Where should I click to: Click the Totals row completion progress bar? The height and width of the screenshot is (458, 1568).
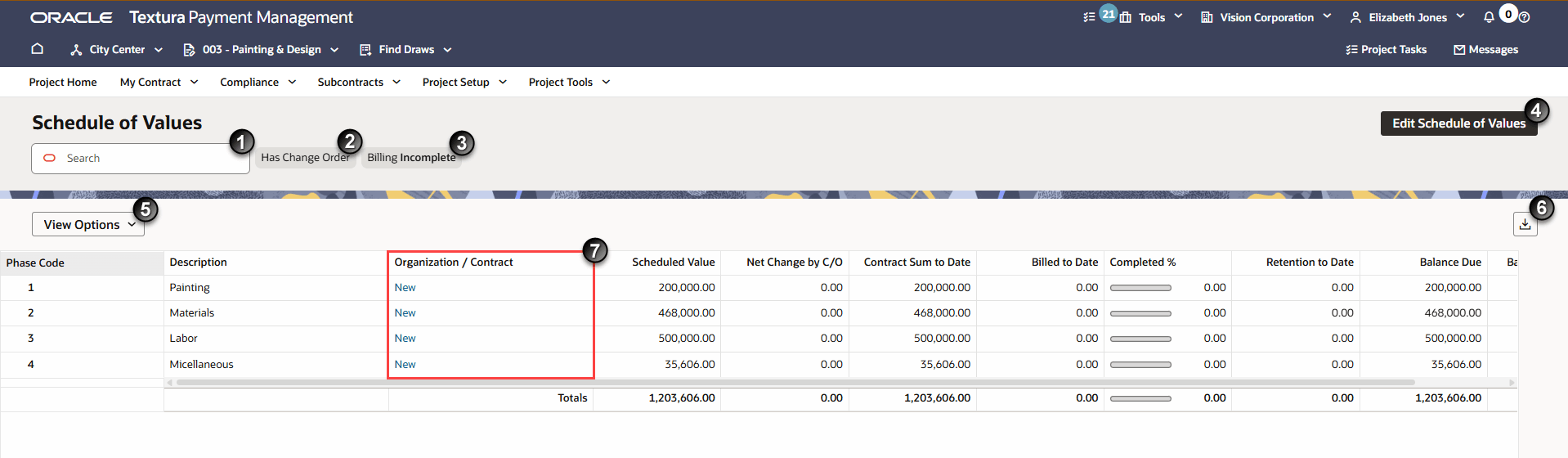coord(1140,398)
